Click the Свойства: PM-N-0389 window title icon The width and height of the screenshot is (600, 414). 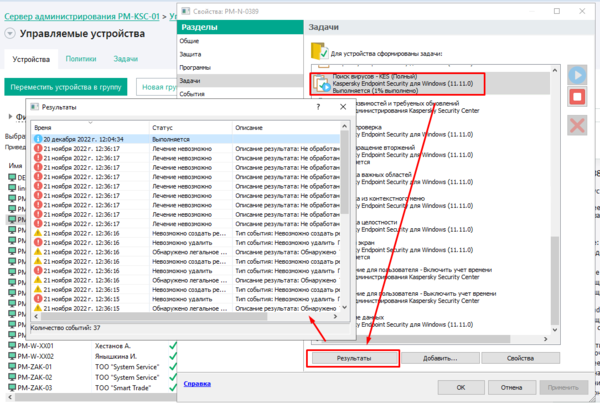186,11
